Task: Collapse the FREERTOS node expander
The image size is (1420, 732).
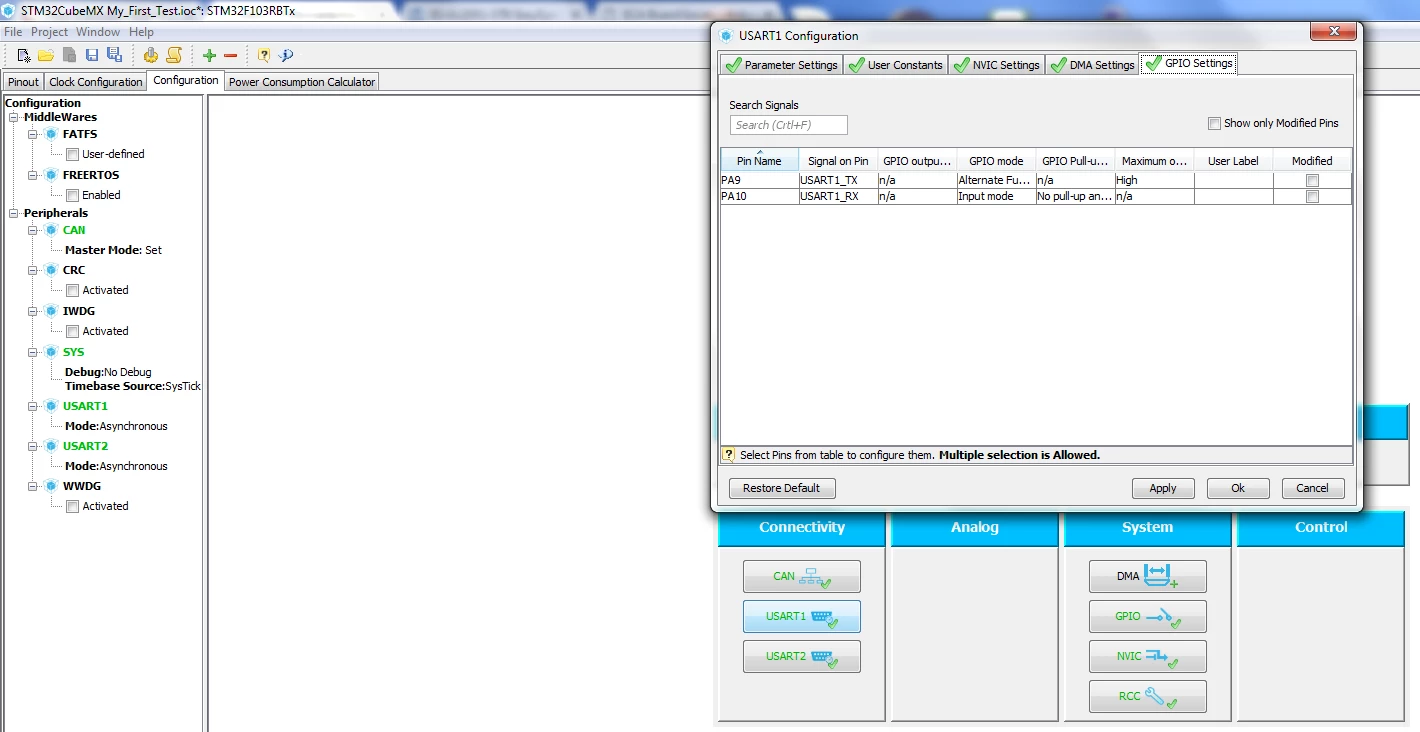Action: 33,175
